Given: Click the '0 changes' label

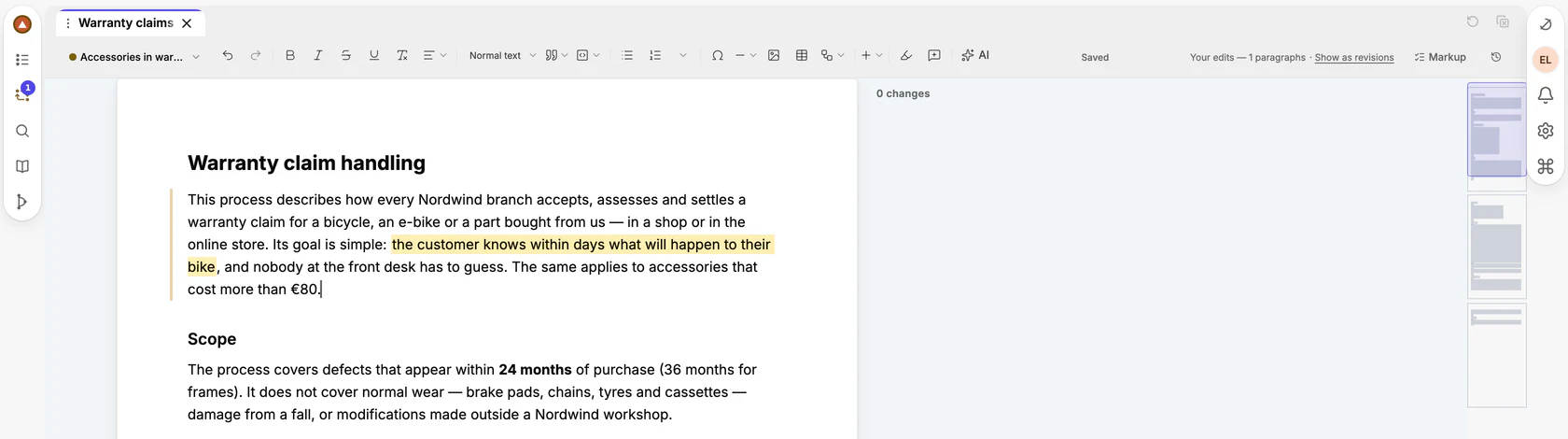Looking at the screenshot, I should tap(903, 93).
